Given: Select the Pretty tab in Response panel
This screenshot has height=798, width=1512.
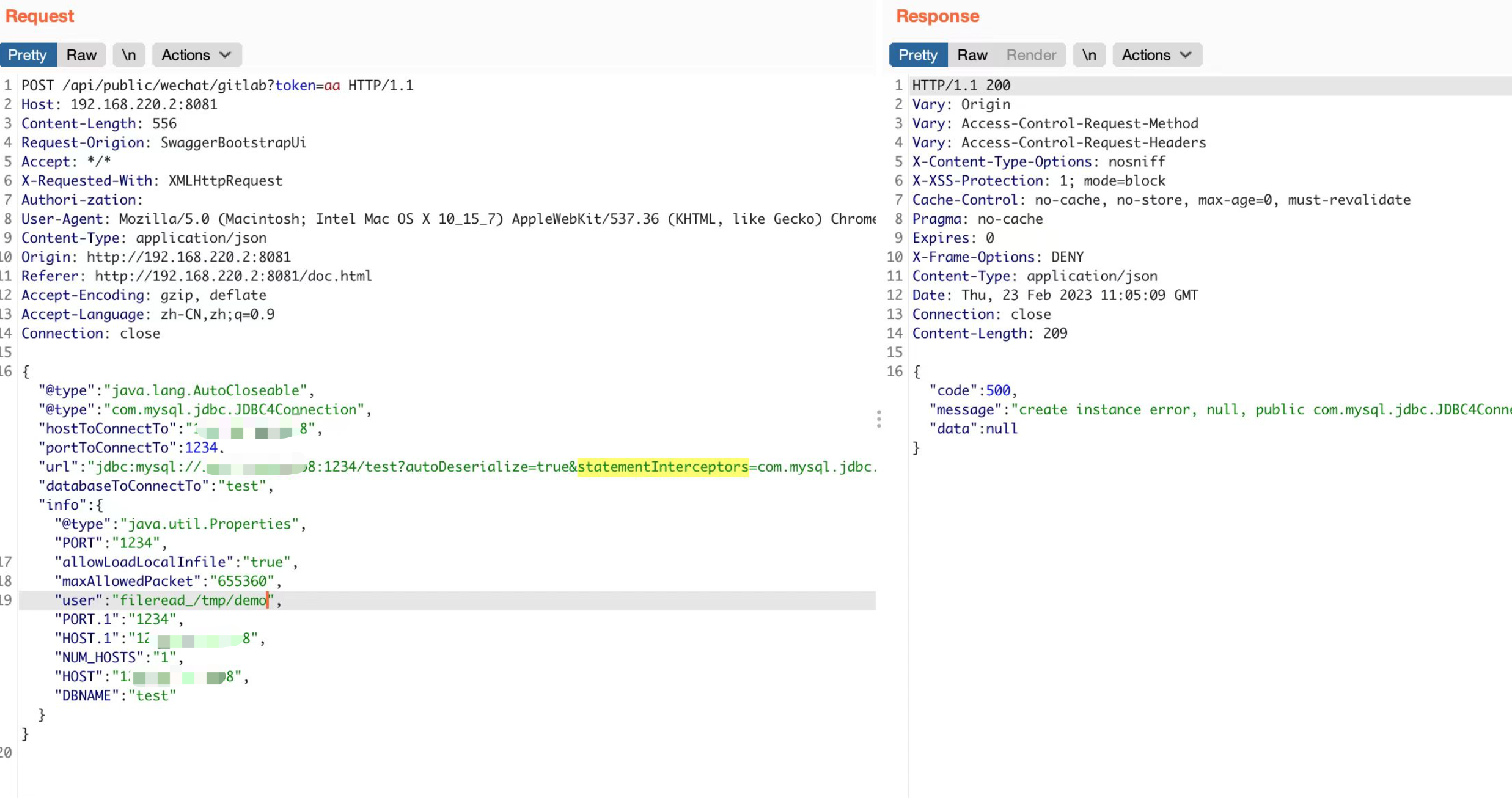Looking at the screenshot, I should click(917, 55).
